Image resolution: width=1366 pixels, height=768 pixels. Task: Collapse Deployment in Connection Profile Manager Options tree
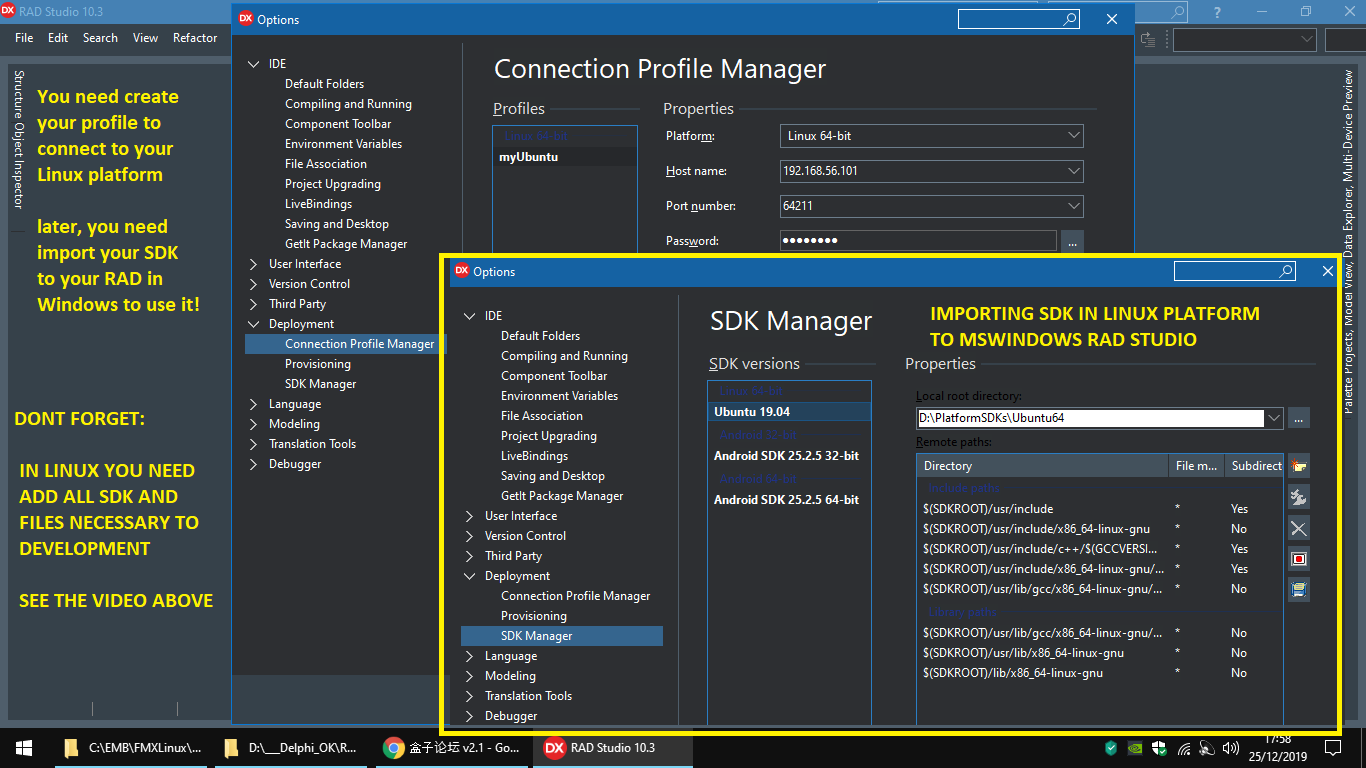point(254,324)
